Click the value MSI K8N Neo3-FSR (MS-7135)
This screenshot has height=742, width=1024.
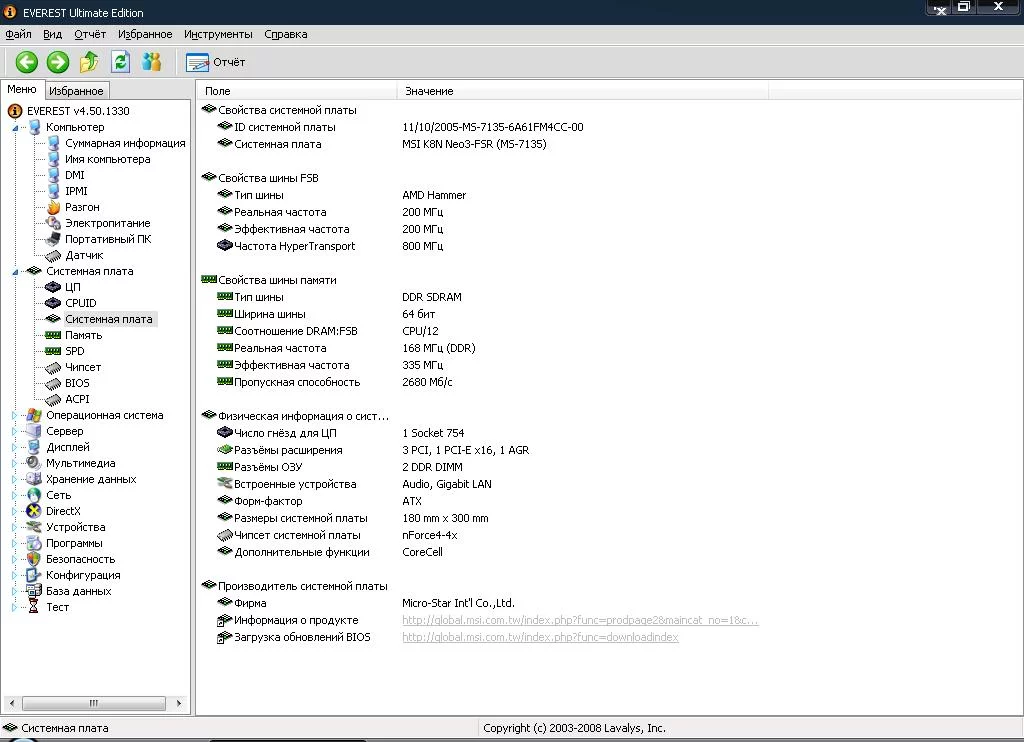(474, 144)
